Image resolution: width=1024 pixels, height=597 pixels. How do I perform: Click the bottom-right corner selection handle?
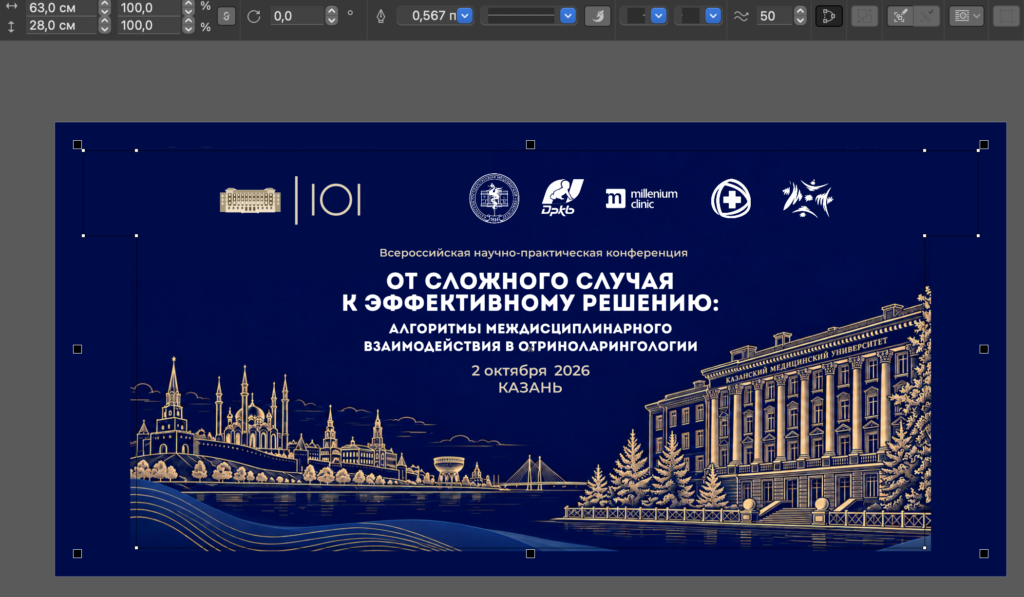click(x=984, y=553)
